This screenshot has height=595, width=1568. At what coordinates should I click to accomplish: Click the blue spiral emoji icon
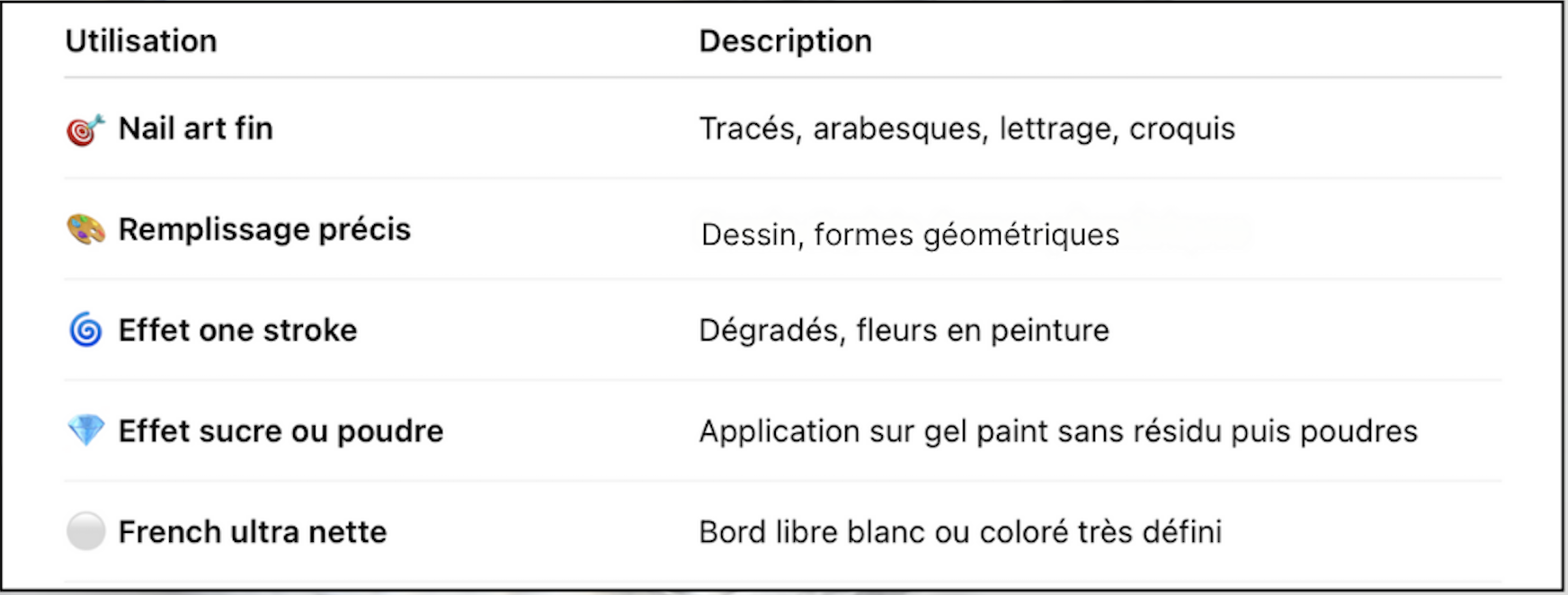coord(85,331)
